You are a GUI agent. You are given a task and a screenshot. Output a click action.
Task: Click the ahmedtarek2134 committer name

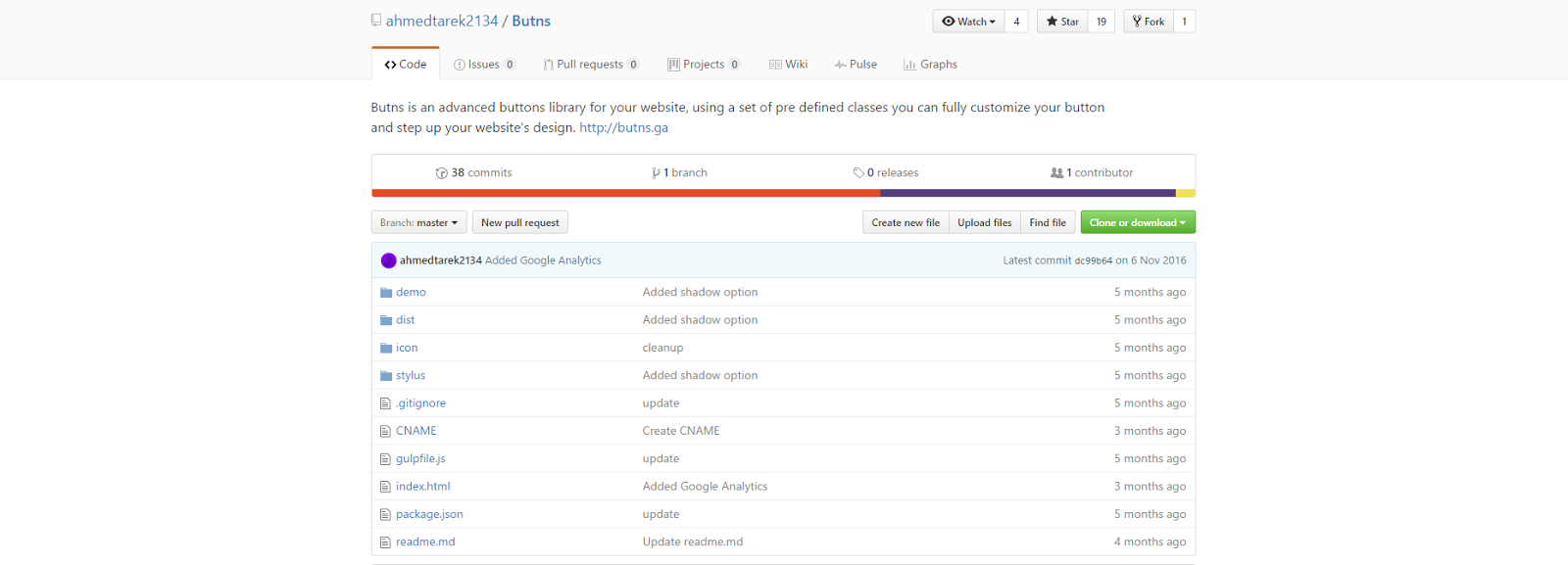pyautogui.click(x=441, y=260)
